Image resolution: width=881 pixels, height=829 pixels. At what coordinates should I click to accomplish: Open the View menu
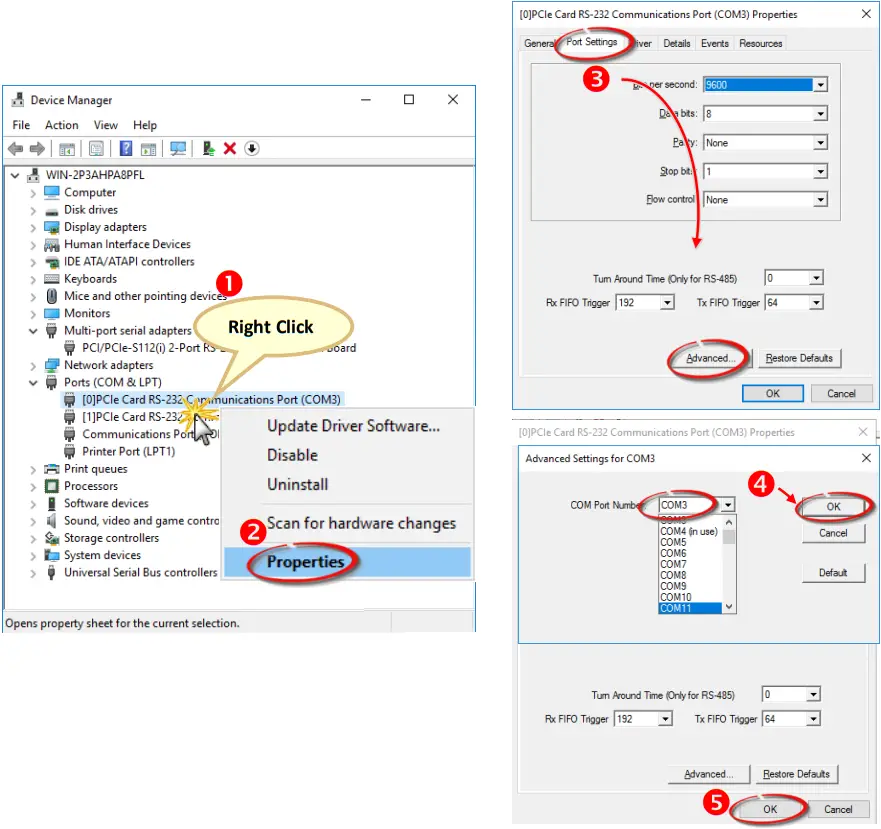point(106,125)
